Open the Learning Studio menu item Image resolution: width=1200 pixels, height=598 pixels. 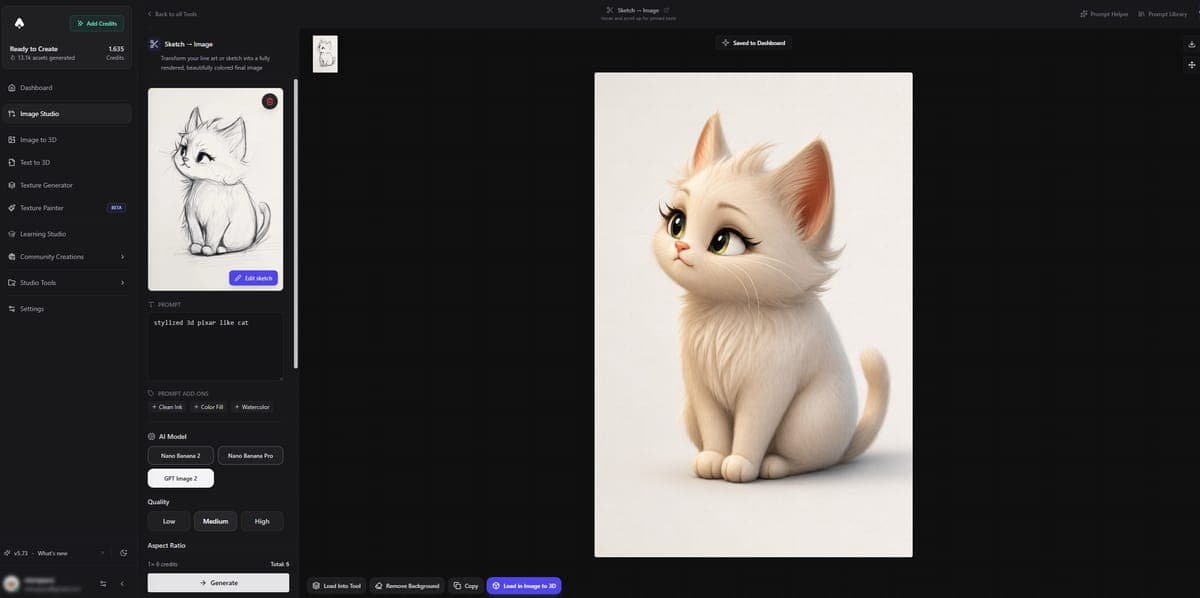pos(67,234)
